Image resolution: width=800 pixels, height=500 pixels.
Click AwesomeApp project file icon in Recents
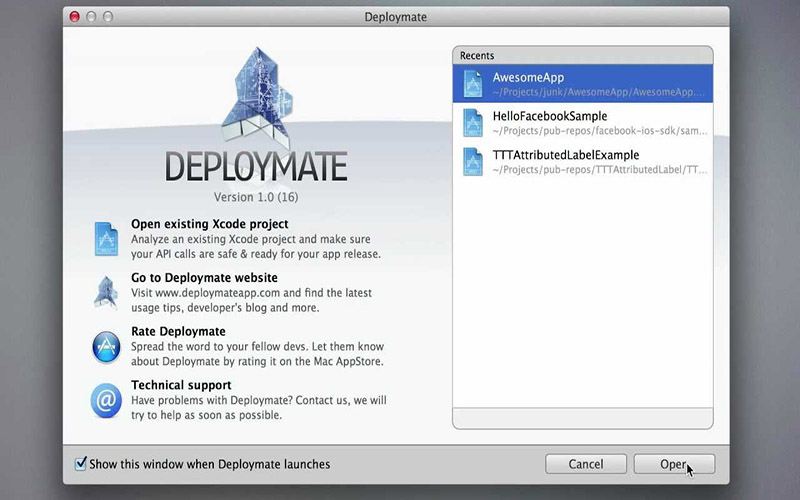point(473,84)
